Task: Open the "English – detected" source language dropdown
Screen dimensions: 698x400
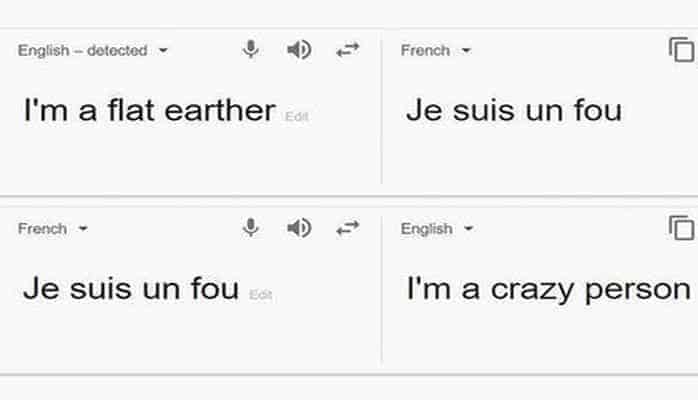Action: [x=163, y=51]
